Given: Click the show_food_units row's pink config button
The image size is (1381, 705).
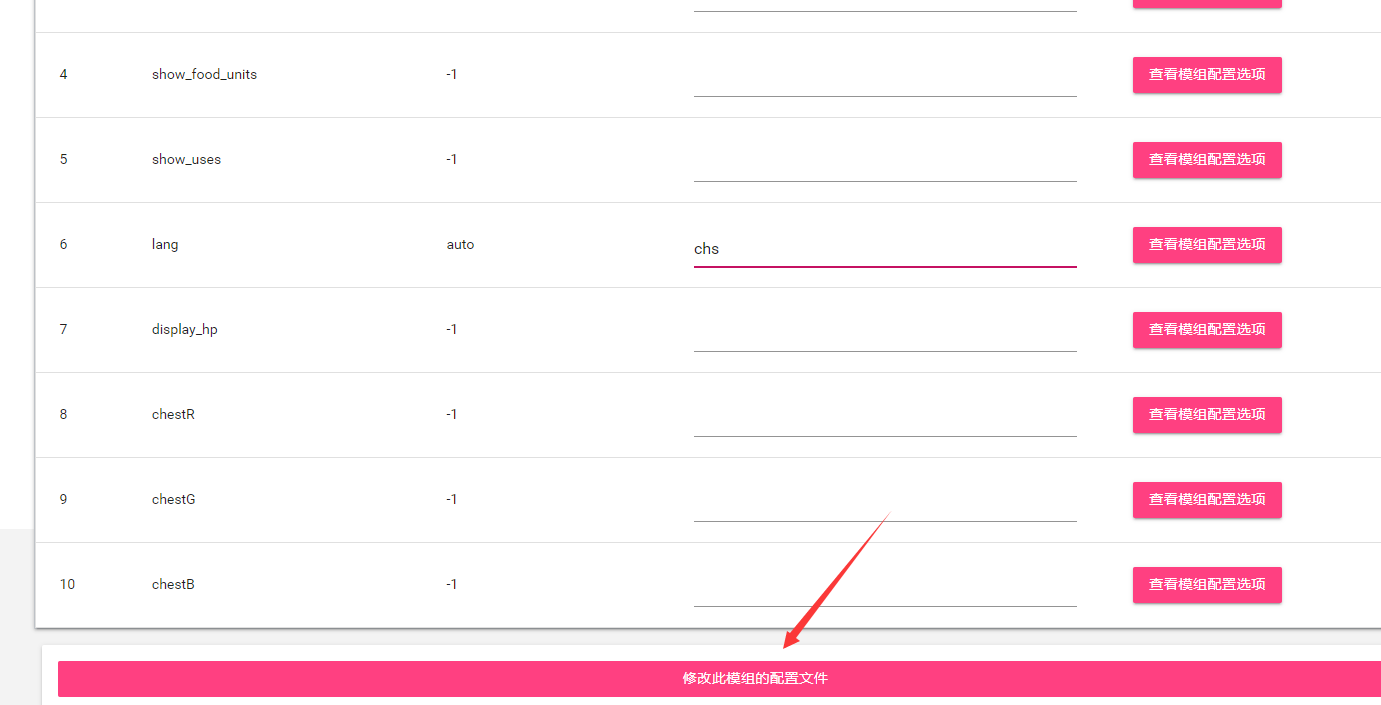Looking at the screenshot, I should tap(1207, 74).
